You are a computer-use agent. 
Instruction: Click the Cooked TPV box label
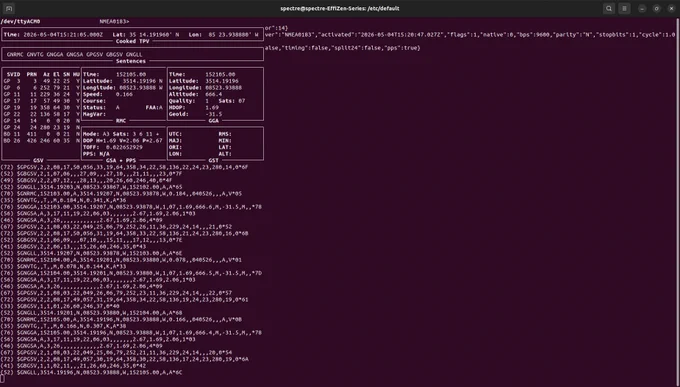132,41
